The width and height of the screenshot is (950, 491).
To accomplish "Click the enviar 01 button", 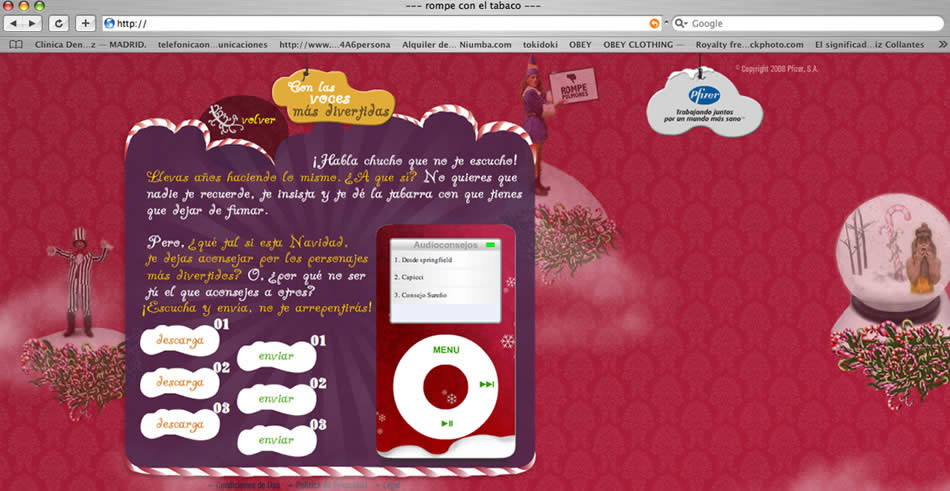I will [x=276, y=356].
